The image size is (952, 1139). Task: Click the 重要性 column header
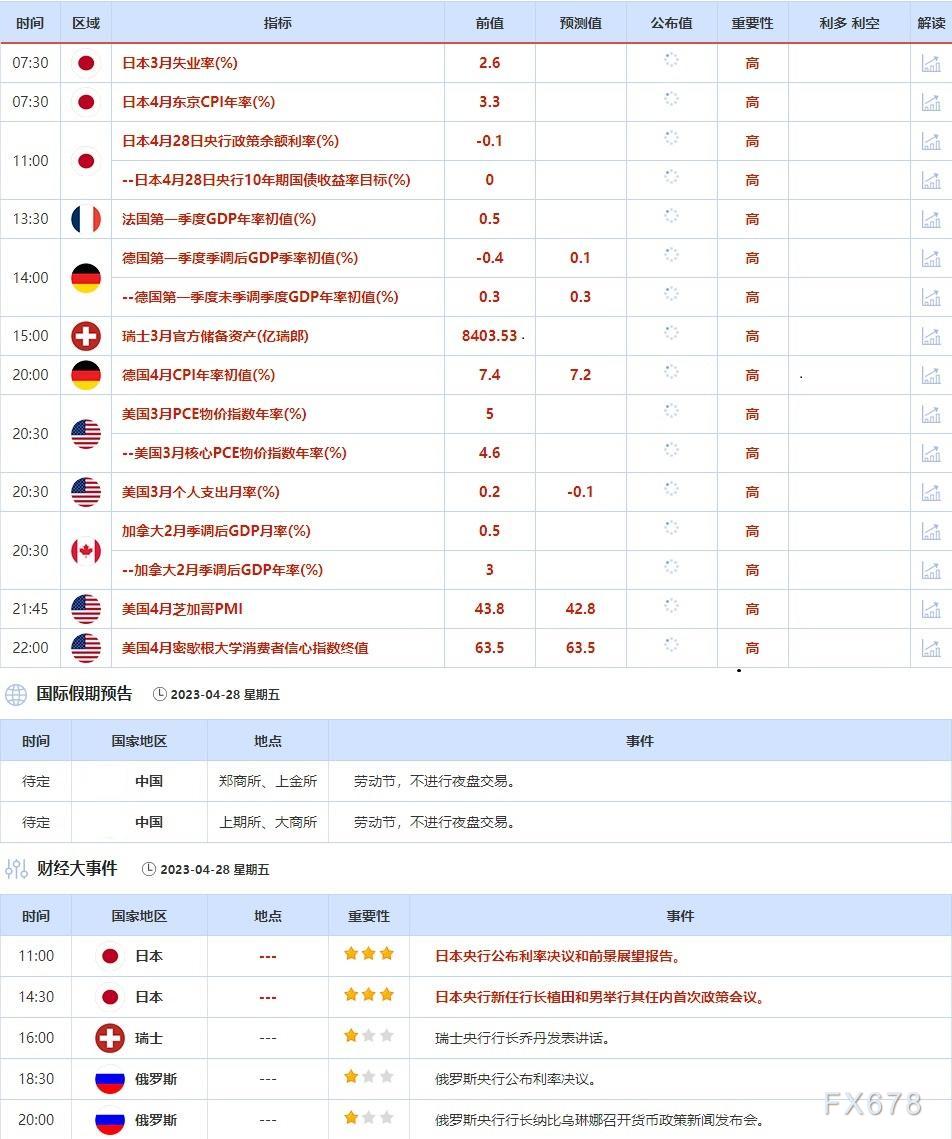pos(752,22)
